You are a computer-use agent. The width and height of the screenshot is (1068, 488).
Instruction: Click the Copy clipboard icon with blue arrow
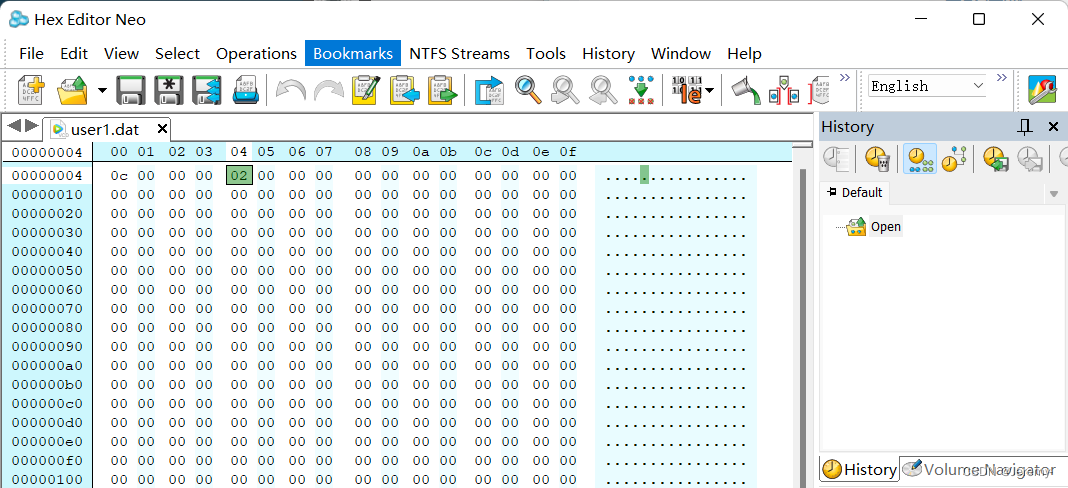404,89
